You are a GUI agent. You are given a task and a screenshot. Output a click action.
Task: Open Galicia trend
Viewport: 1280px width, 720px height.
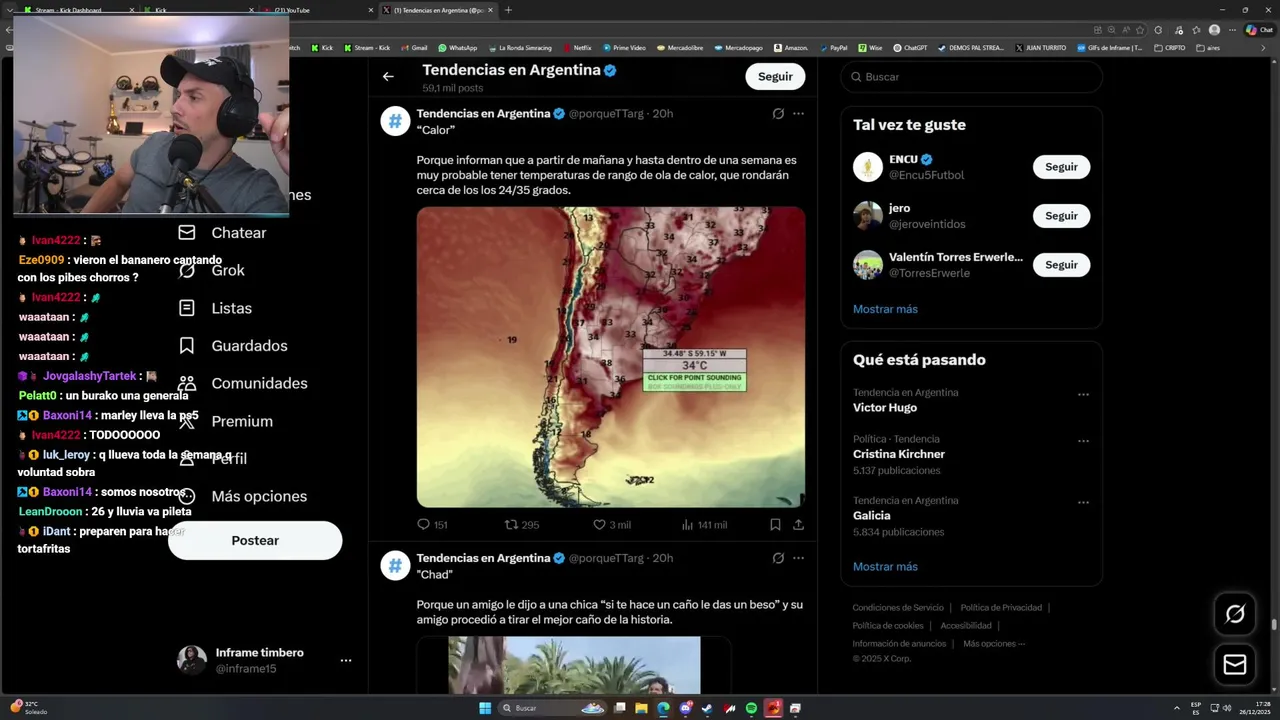[x=871, y=516]
